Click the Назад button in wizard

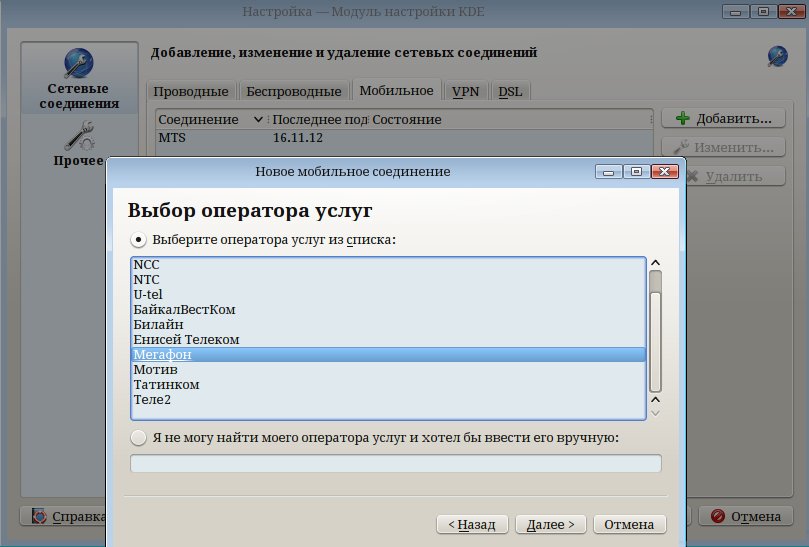point(472,524)
